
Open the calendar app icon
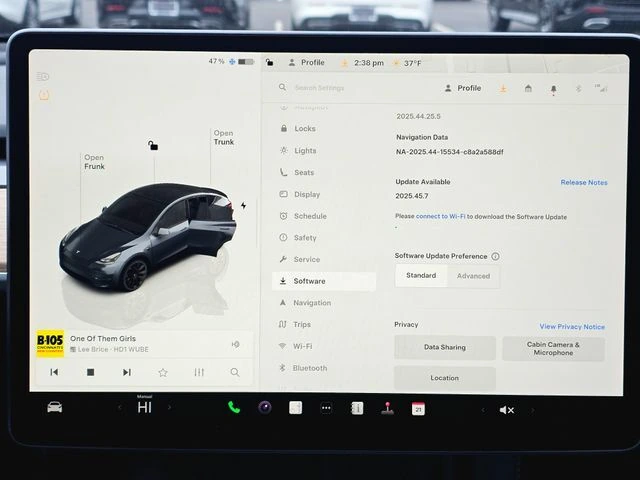pyautogui.click(x=418, y=408)
